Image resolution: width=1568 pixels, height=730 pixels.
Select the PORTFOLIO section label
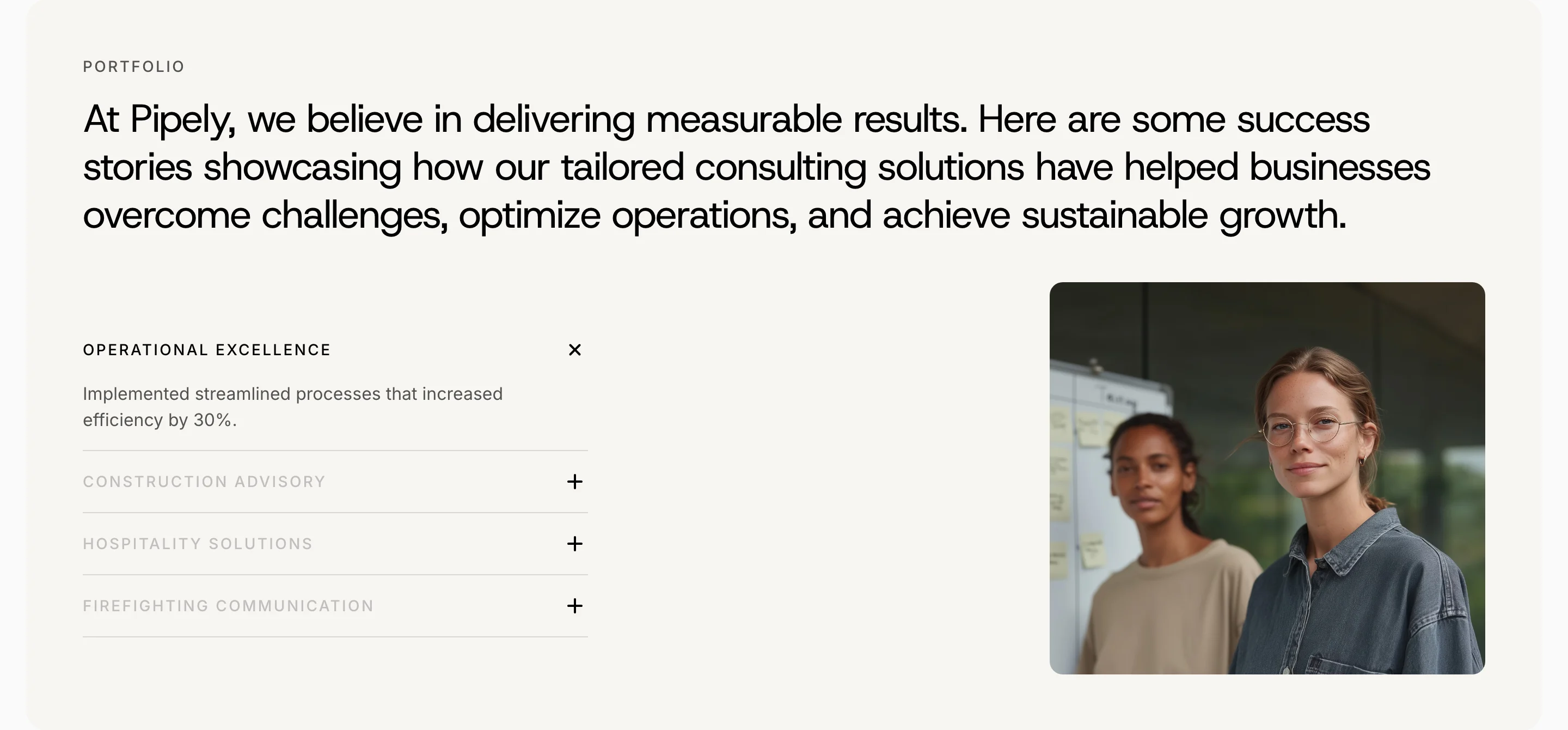(x=134, y=66)
